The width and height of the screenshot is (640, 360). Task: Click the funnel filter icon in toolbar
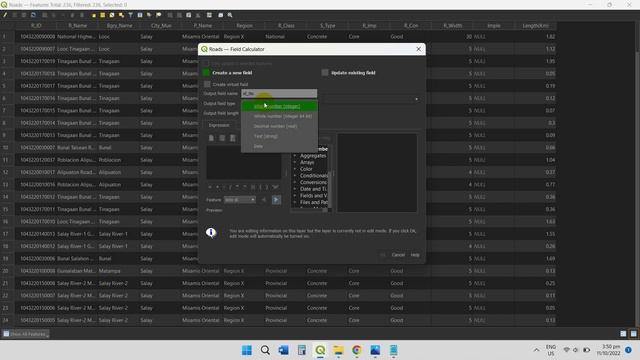coord(131,15)
